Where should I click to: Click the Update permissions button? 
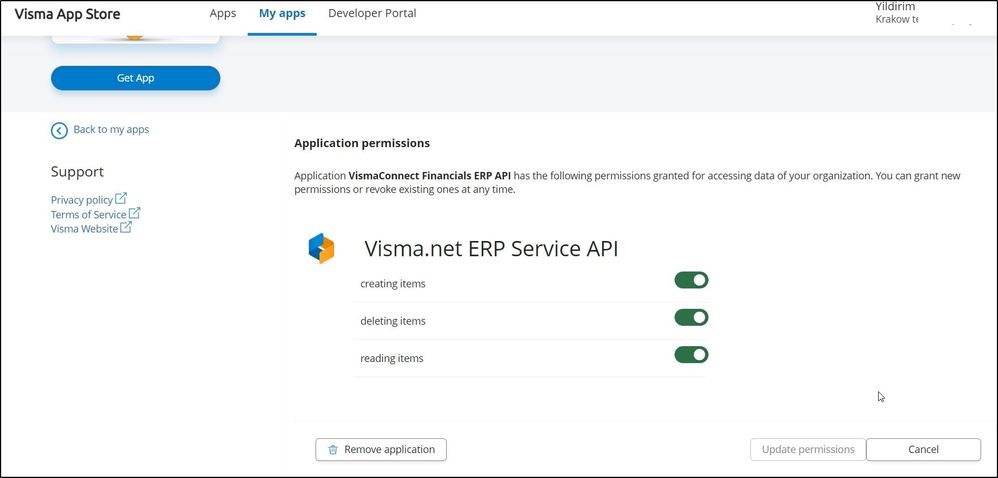tap(808, 449)
